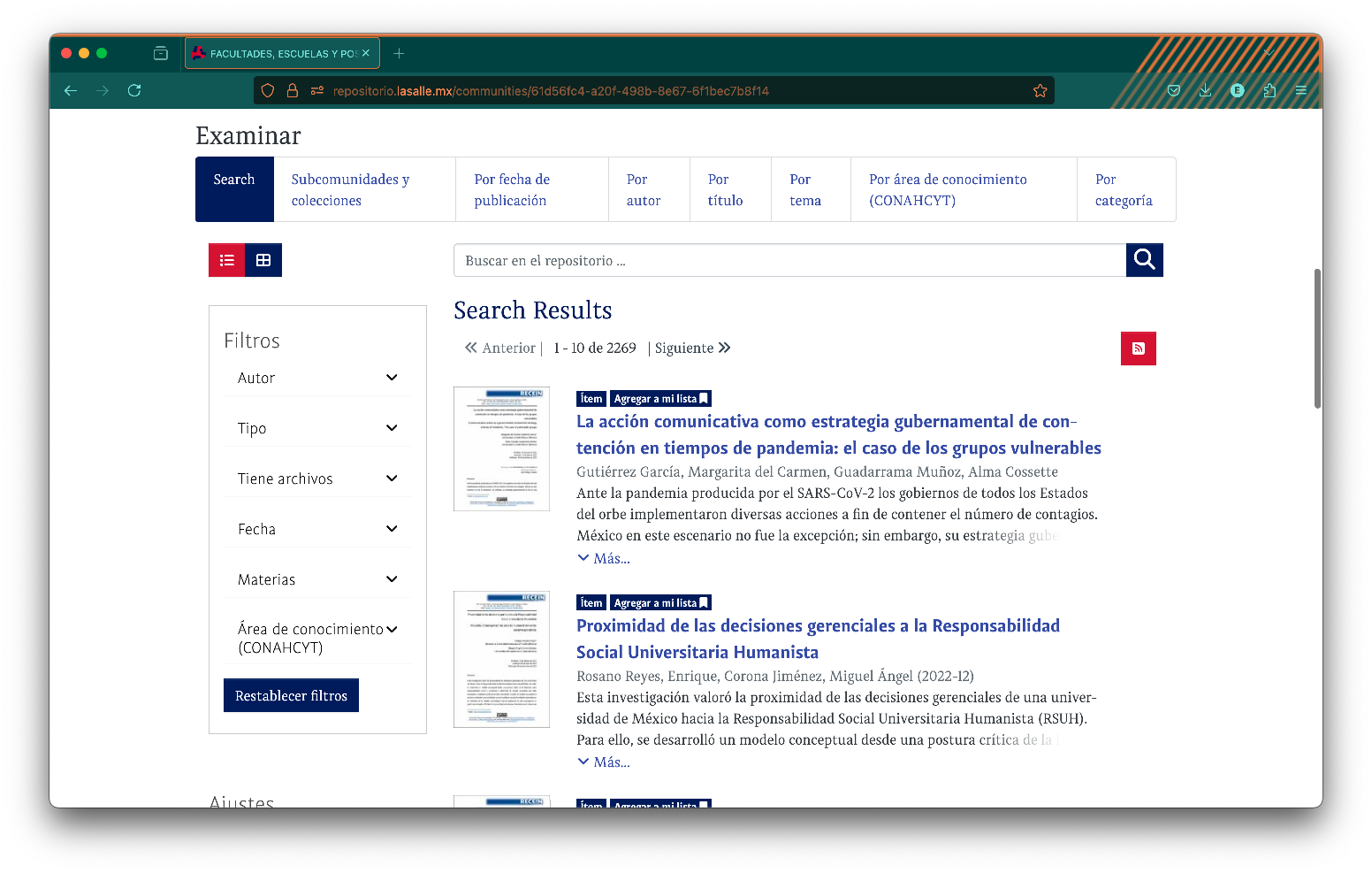Open the Firefox hamburger menu
This screenshot has height=873, width=1372.
(x=1300, y=90)
